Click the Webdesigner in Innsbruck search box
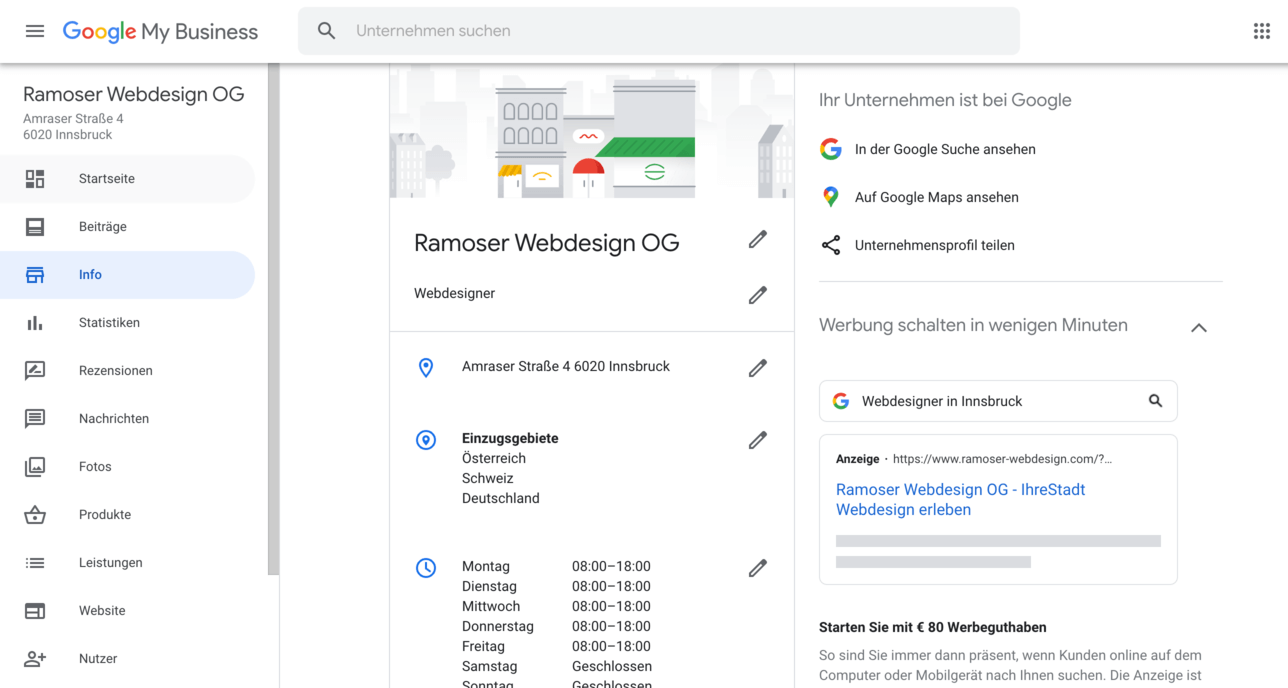This screenshot has width=1288, height=688. coord(998,401)
